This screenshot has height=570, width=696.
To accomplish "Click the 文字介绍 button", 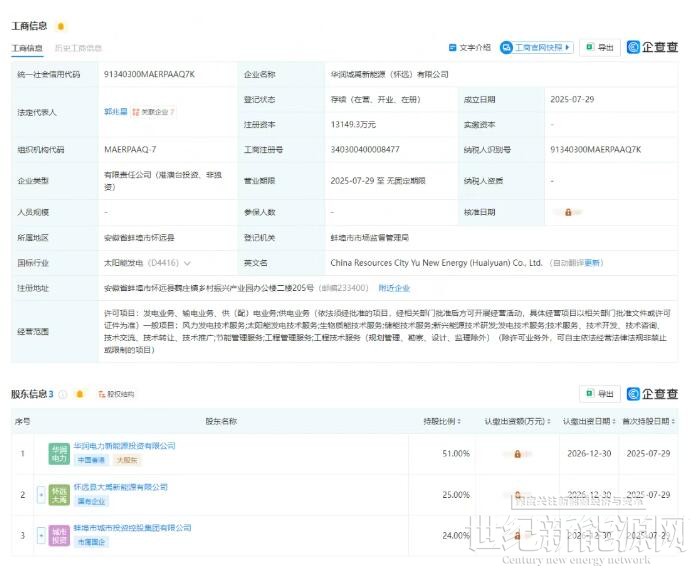I will (470, 48).
